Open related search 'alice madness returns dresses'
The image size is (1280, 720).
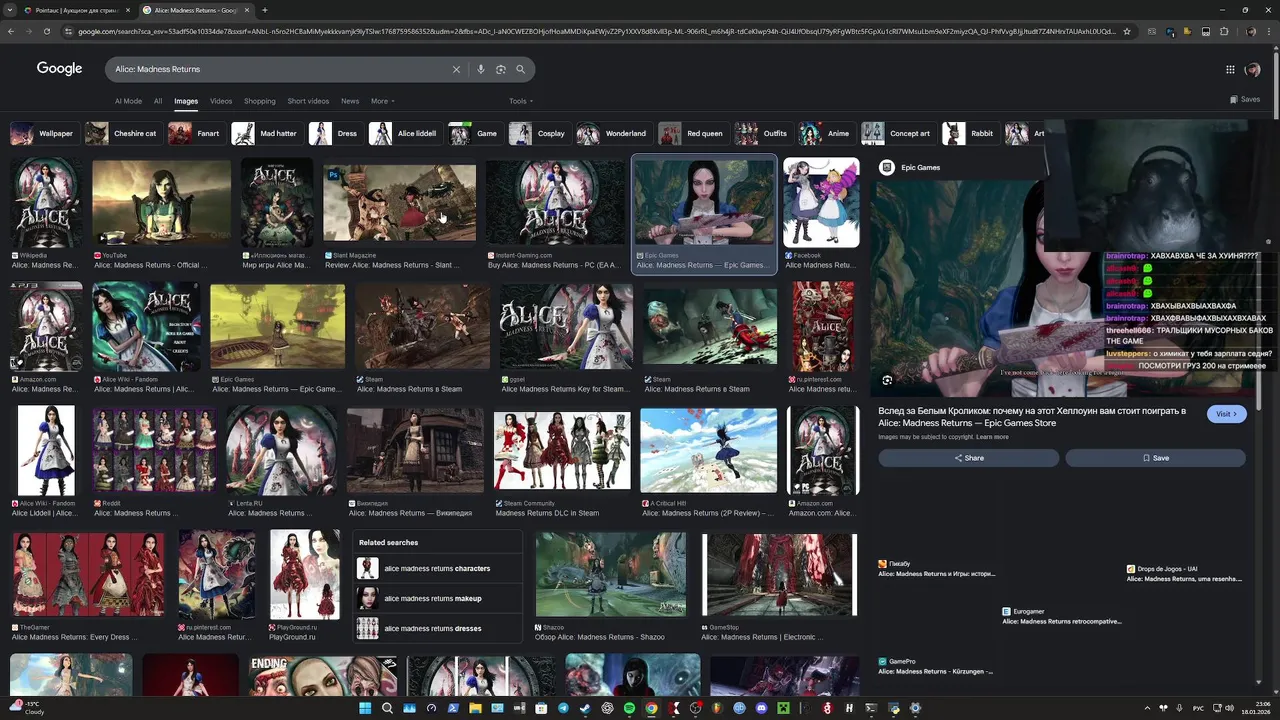(437, 629)
